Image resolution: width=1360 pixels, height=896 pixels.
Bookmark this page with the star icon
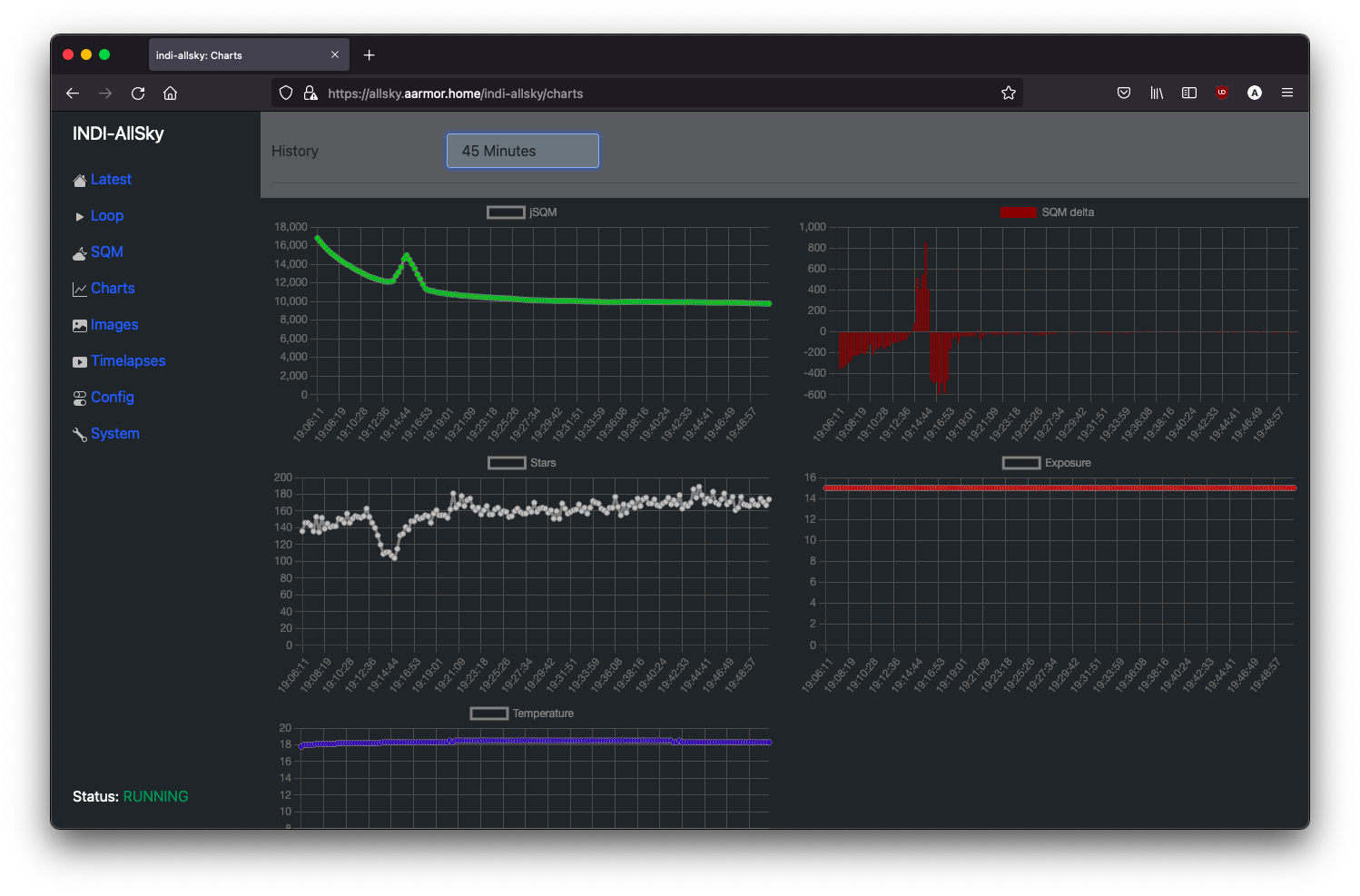point(1008,93)
